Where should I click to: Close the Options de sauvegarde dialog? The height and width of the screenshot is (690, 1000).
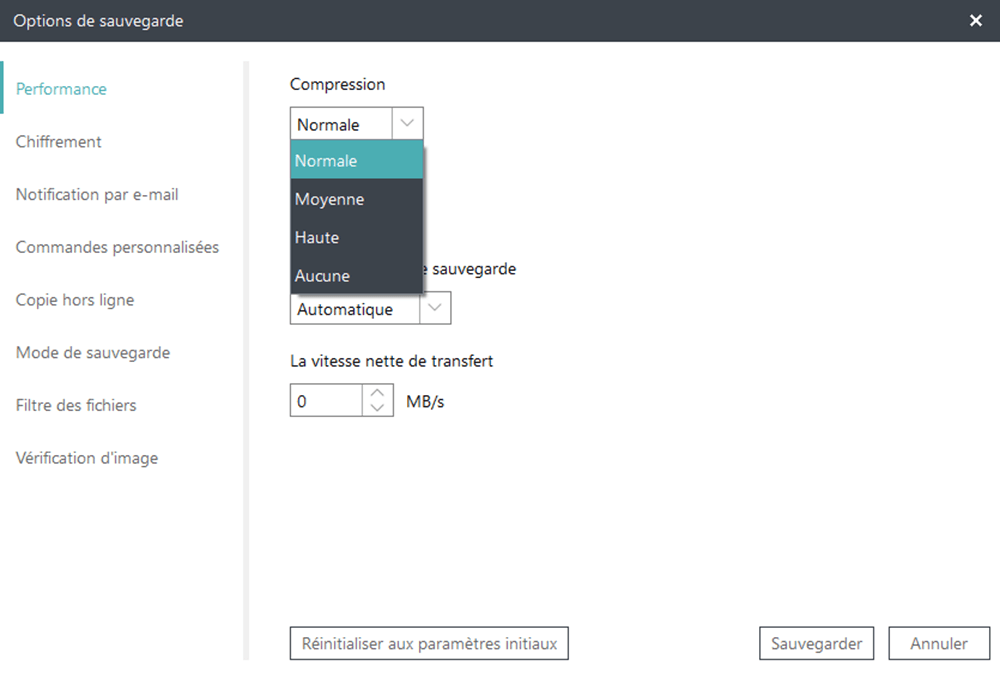coord(976,20)
